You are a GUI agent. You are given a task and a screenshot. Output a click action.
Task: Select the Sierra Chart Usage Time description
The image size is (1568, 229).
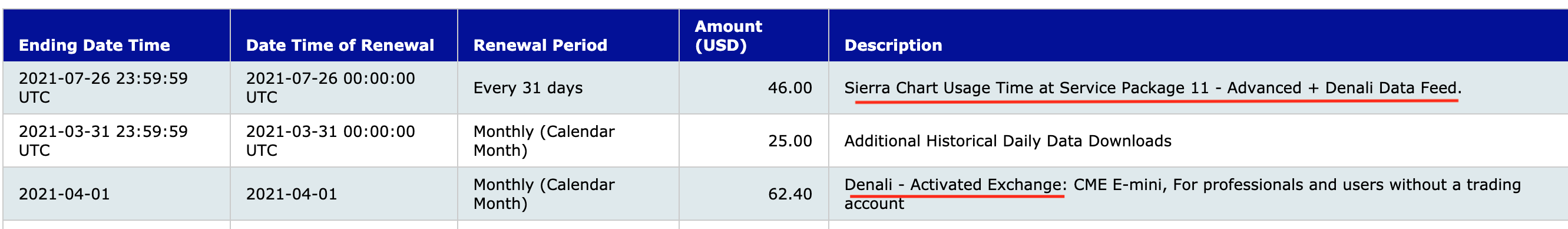point(1152,88)
